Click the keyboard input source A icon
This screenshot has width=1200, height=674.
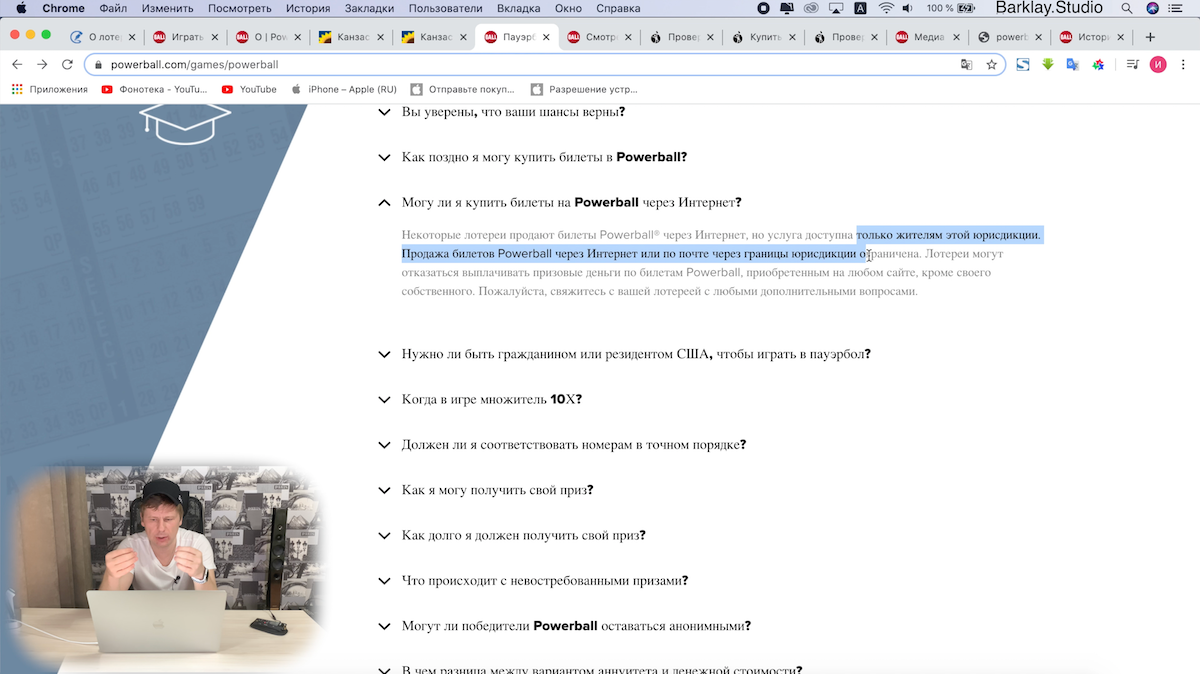(861, 8)
